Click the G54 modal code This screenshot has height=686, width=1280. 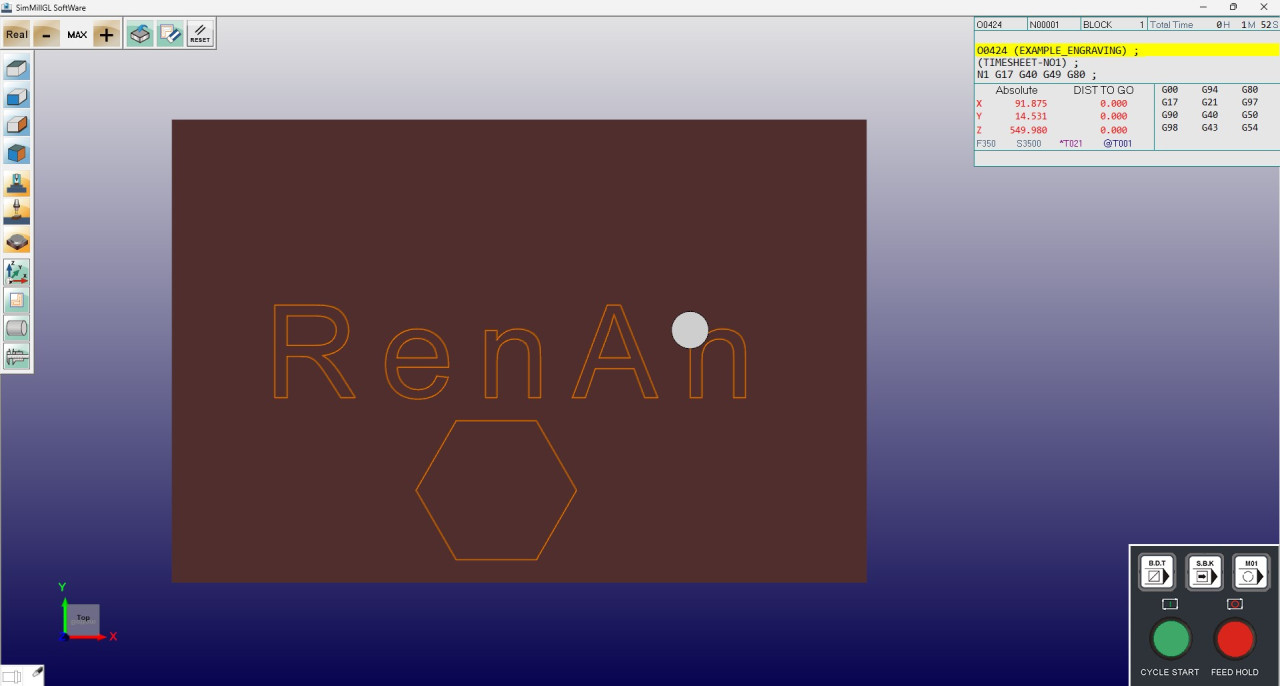pyautogui.click(x=1250, y=128)
